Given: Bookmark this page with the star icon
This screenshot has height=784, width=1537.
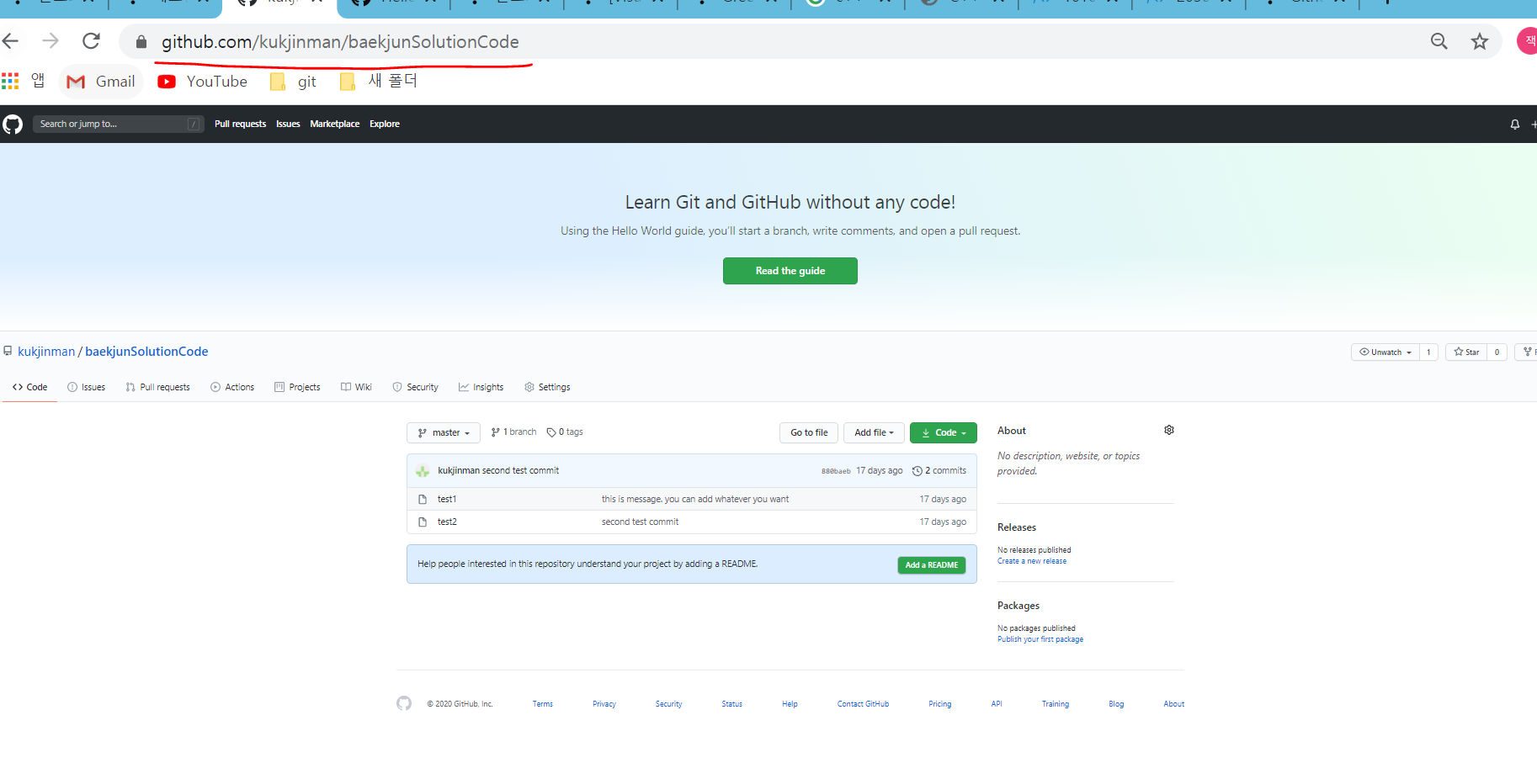Looking at the screenshot, I should 1480,41.
